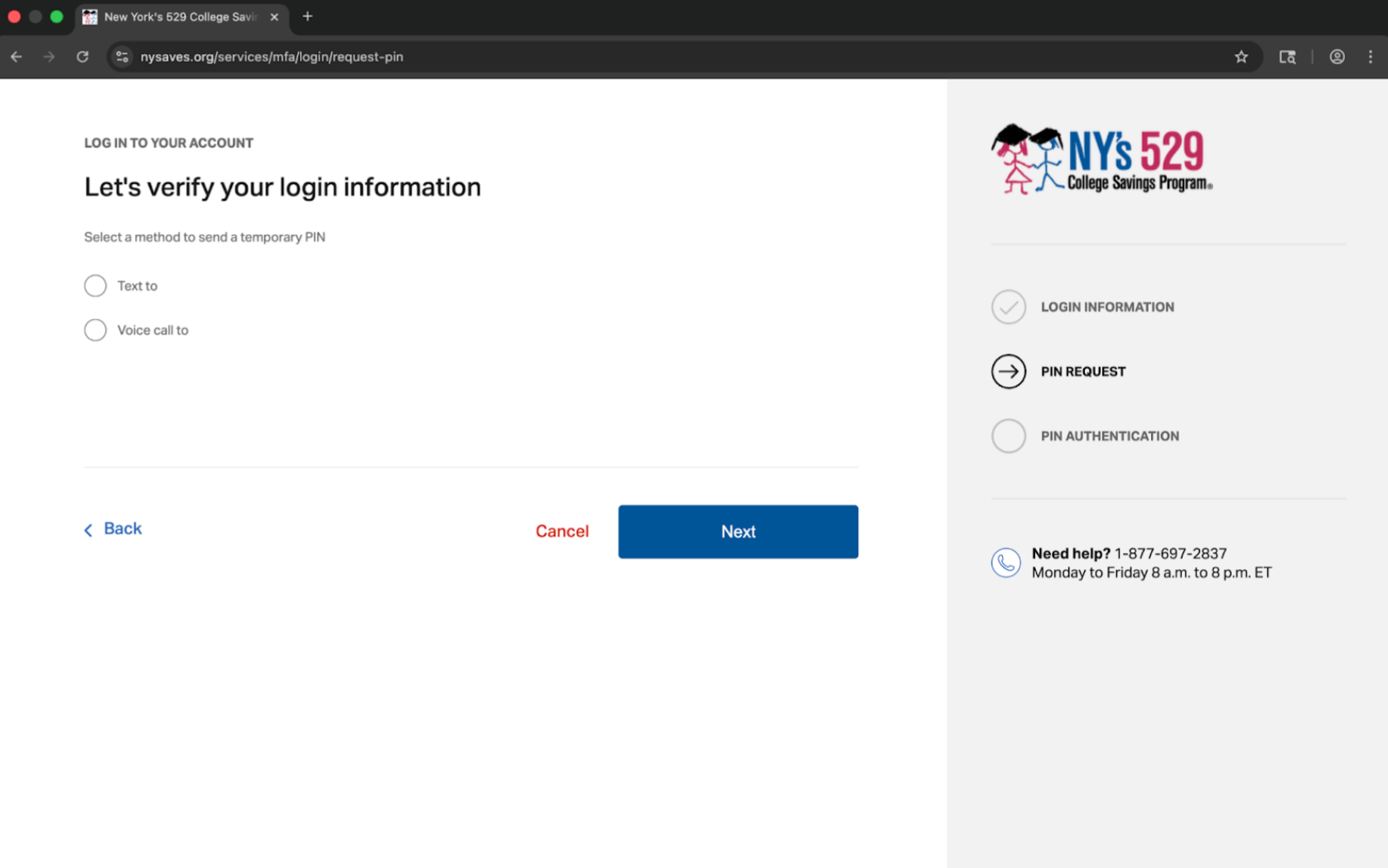Click the green macOS fullscreen button
The height and width of the screenshot is (868, 1388).
pyautogui.click(x=56, y=17)
